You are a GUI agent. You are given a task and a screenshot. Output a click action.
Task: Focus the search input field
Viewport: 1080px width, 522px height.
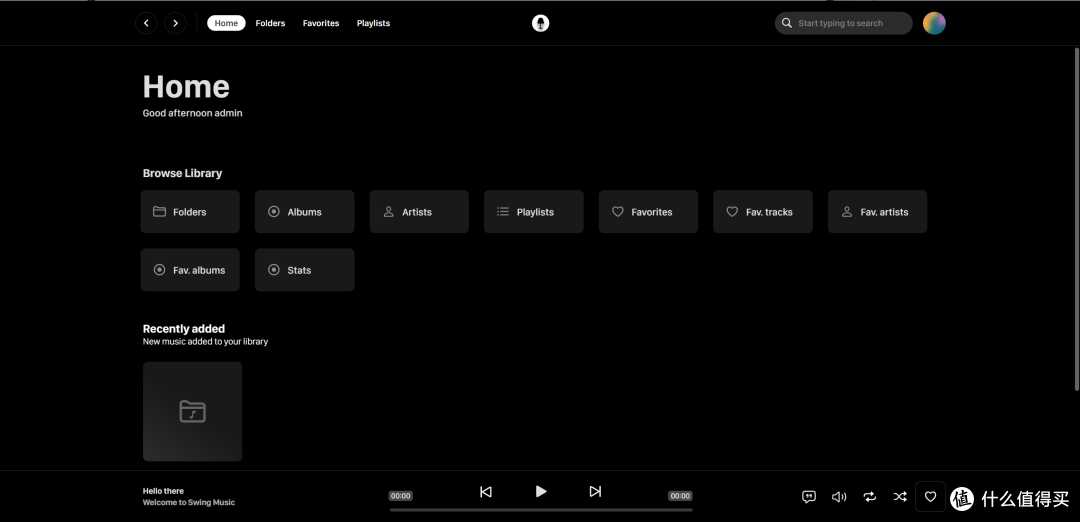[844, 23]
